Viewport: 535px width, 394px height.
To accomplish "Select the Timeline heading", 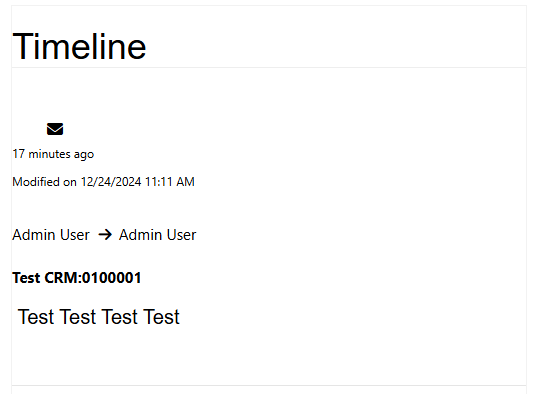I will (79, 46).
